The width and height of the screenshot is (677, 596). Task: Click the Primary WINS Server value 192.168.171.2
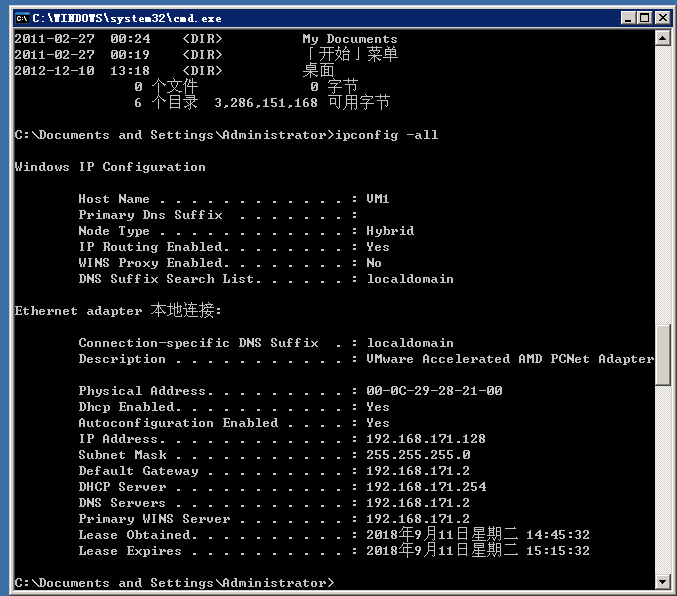[418, 519]
